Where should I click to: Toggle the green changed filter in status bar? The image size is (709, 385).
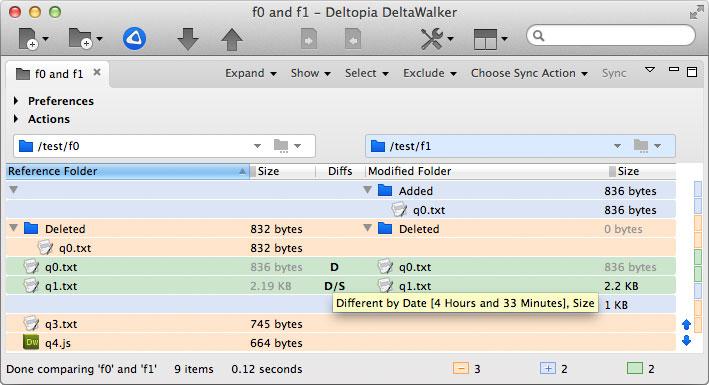pos(635,369)
